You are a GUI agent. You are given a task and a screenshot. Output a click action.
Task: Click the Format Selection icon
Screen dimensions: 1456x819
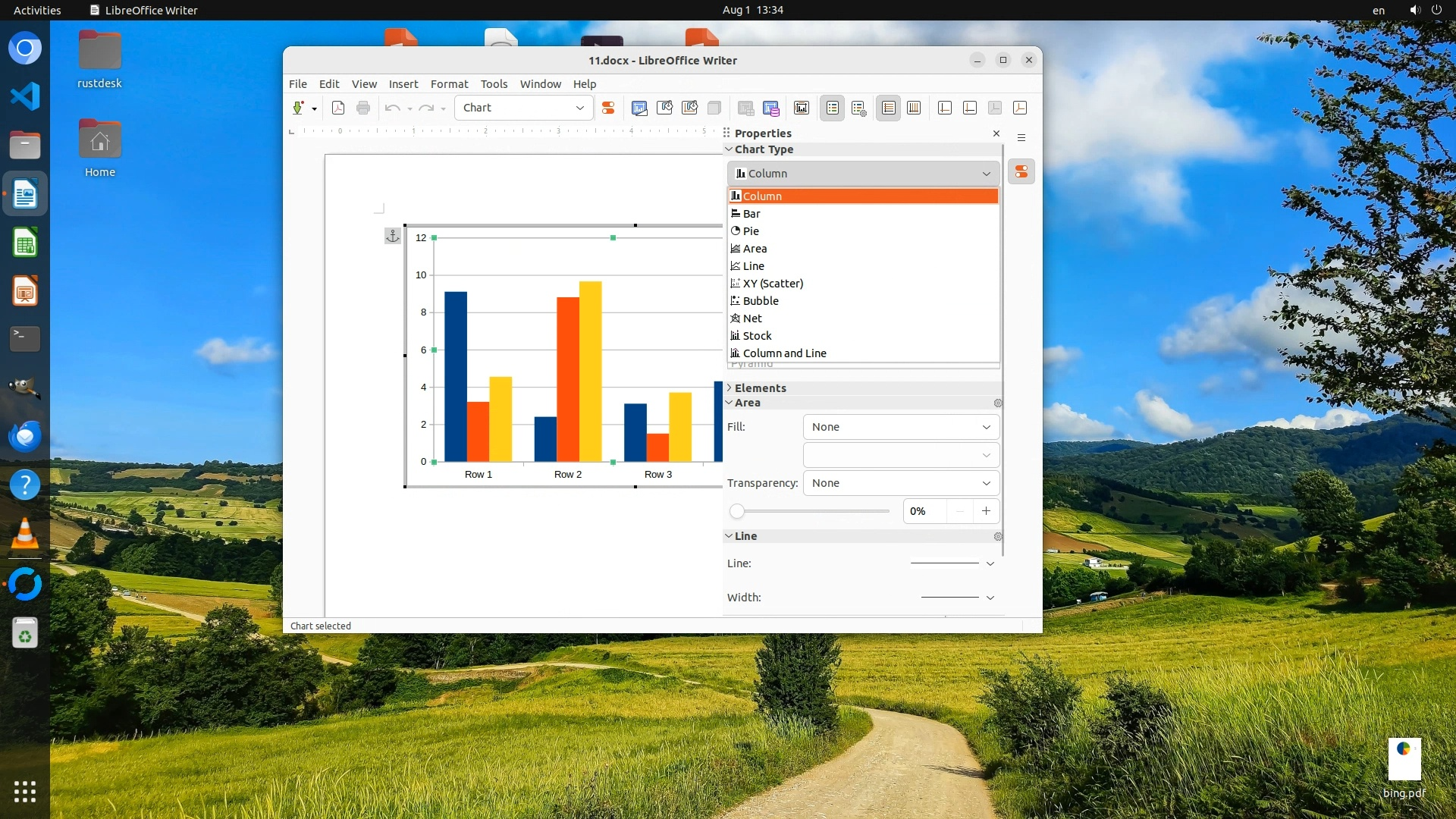tap(608, 108)
